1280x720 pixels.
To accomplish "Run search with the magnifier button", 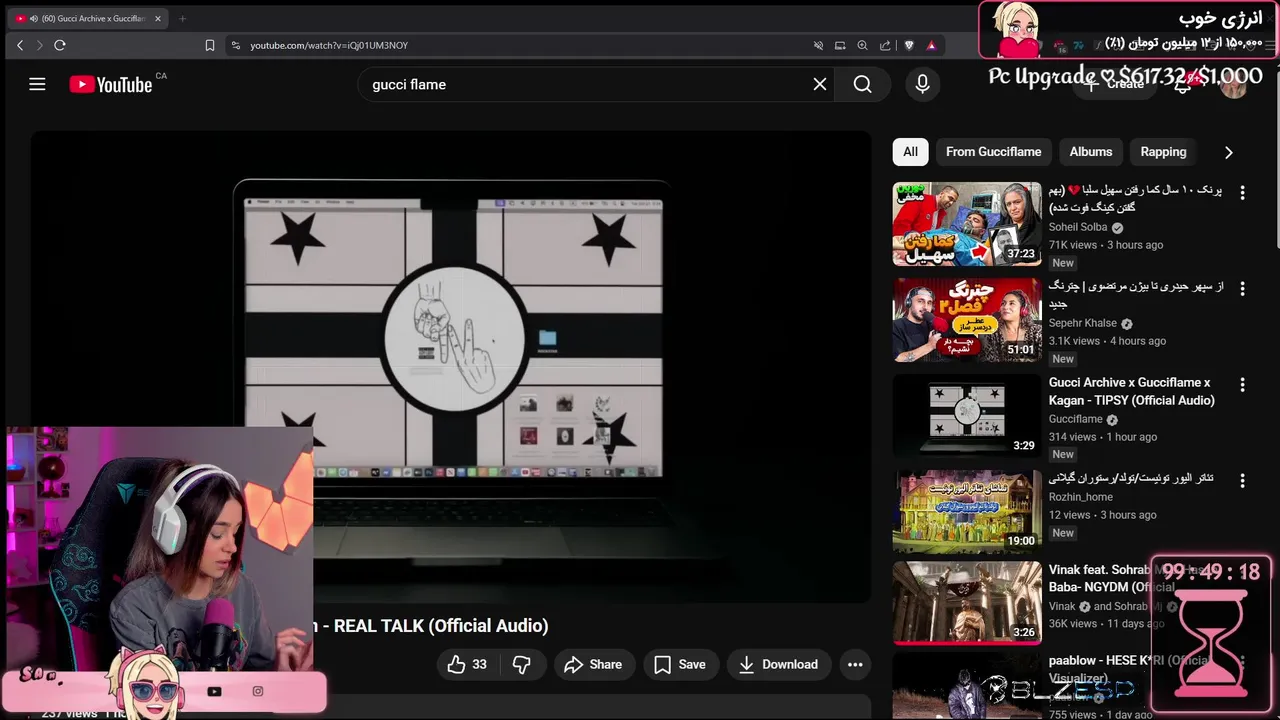I will click(863, 84).
